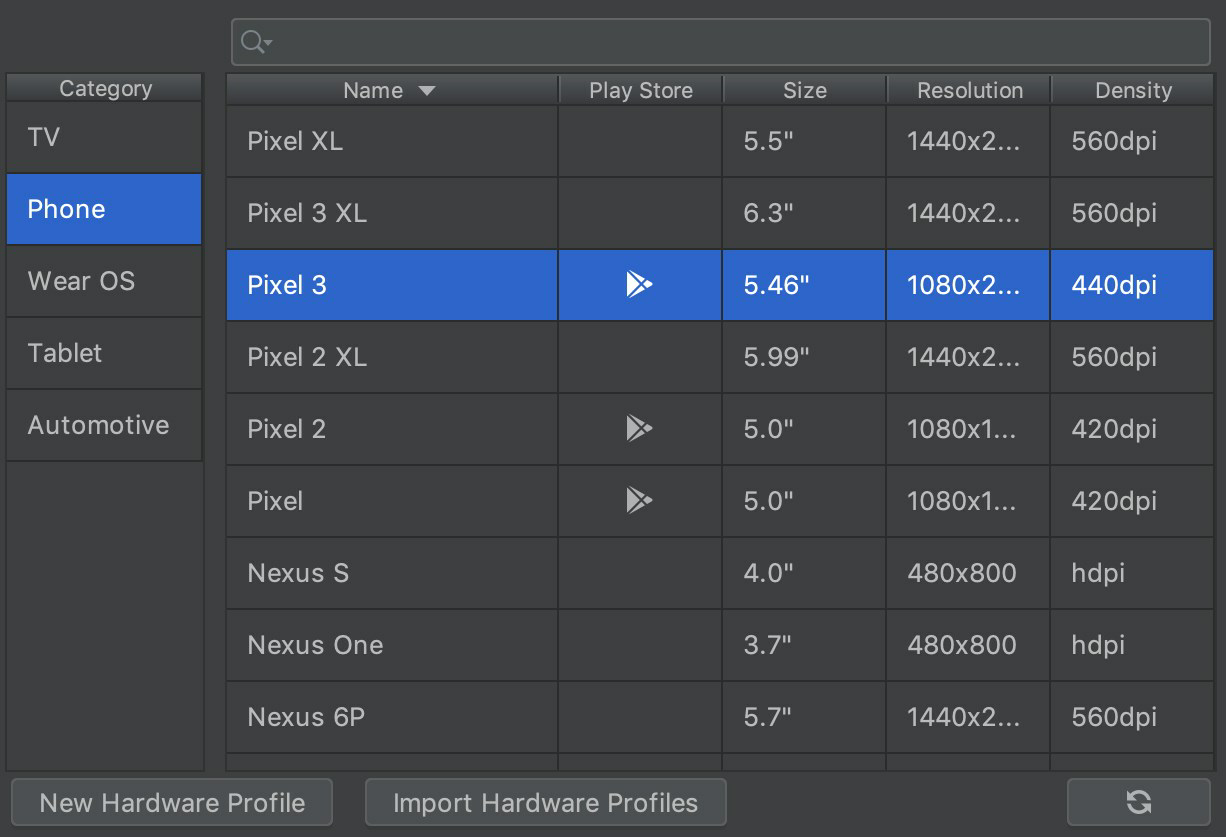Click the 3.7" size cell

pos(804,645)
